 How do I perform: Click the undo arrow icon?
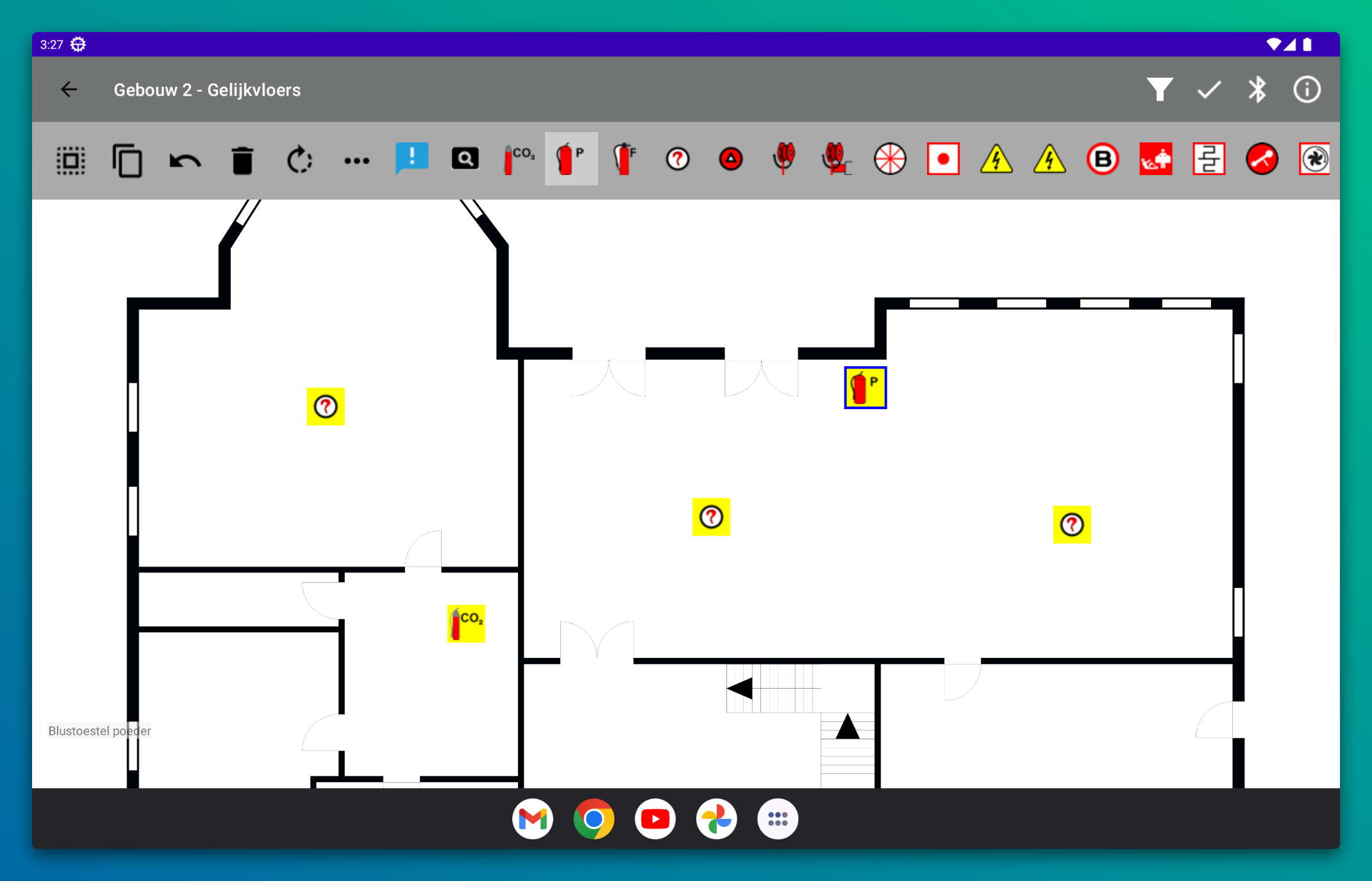tap(185, 160)
